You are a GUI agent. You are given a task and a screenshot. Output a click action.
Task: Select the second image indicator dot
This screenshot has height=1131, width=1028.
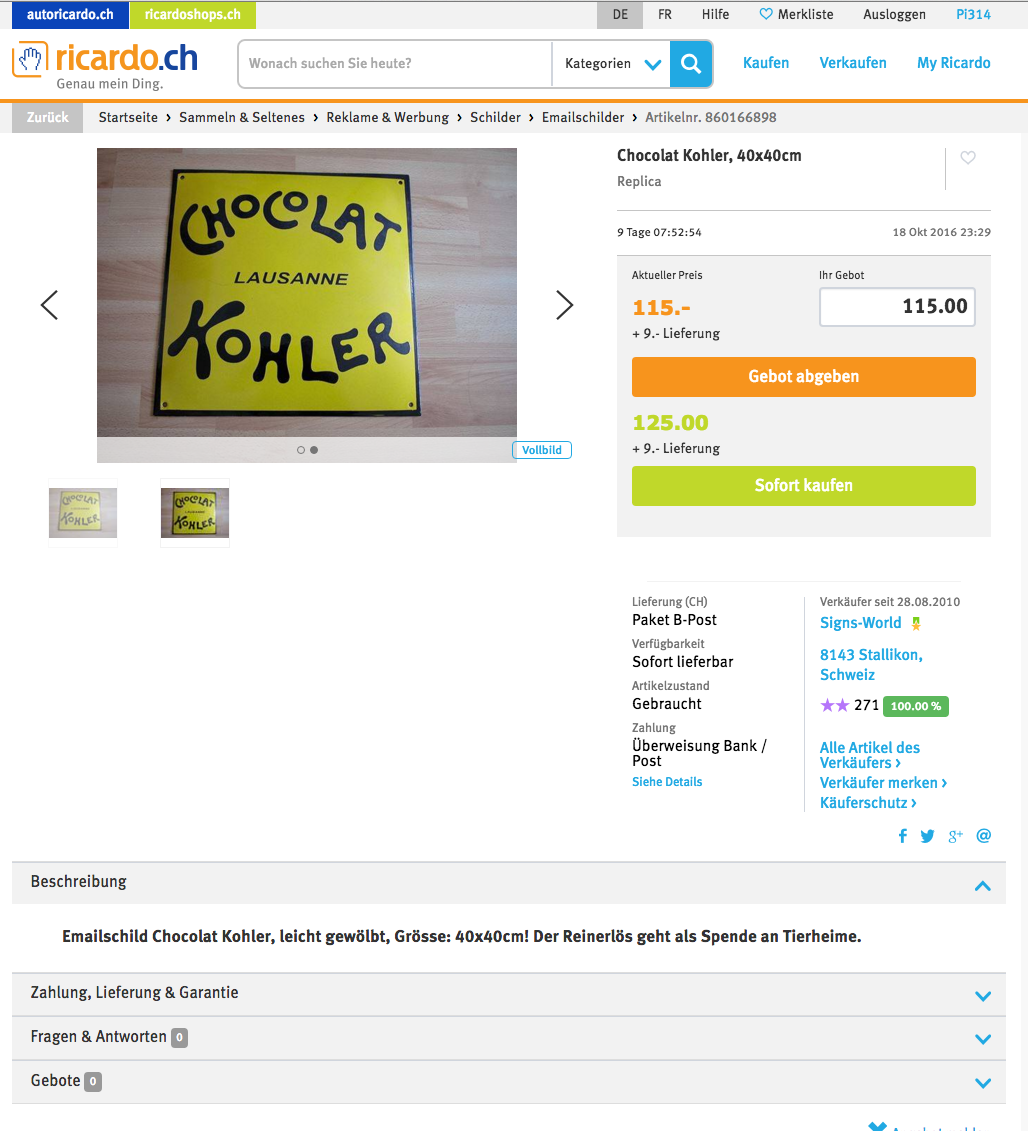pos(314,450)
